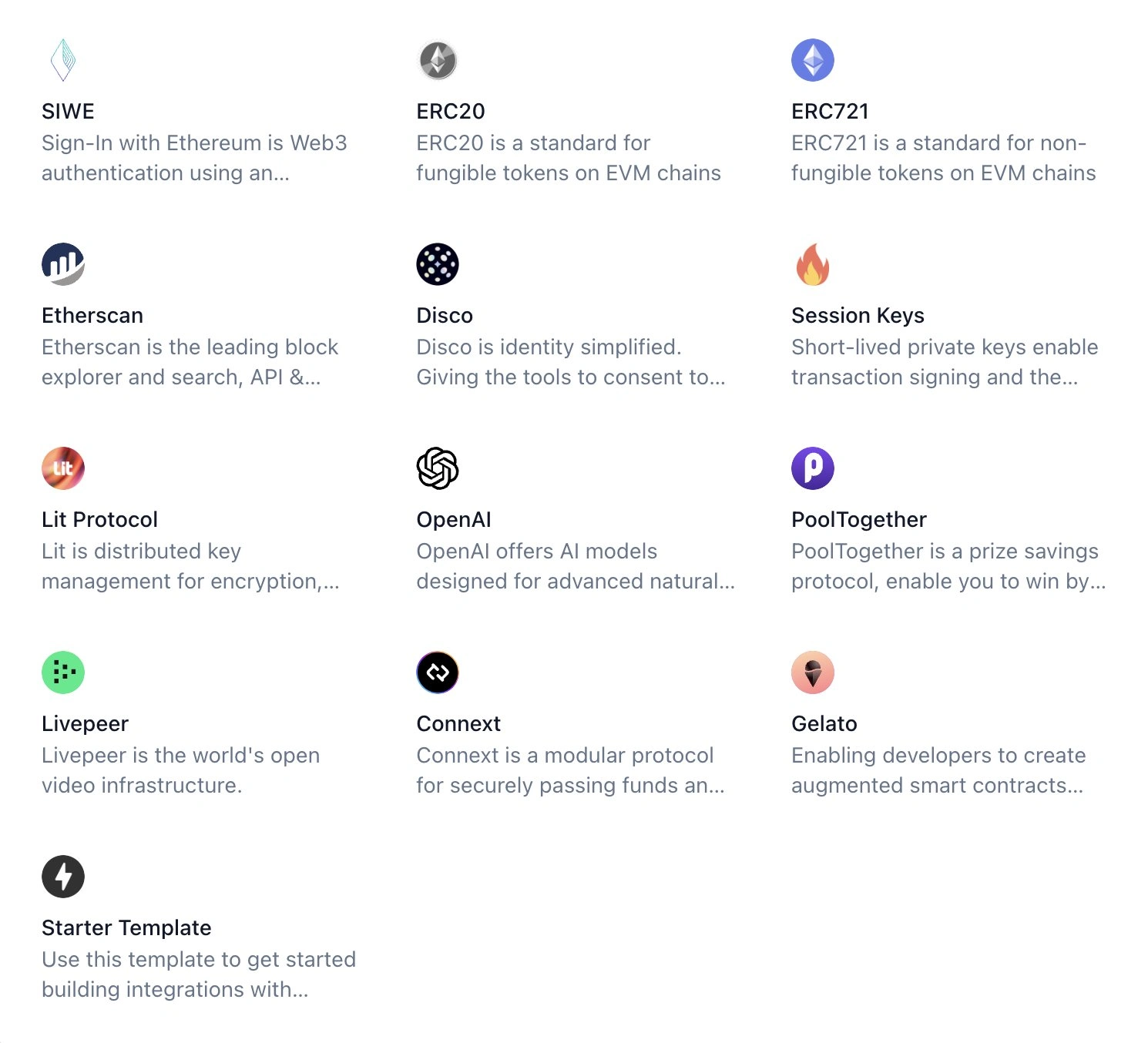Click the Session Keys flame icon
1148x1043 pixels.
pyautogui.click(x=812, y=264)
